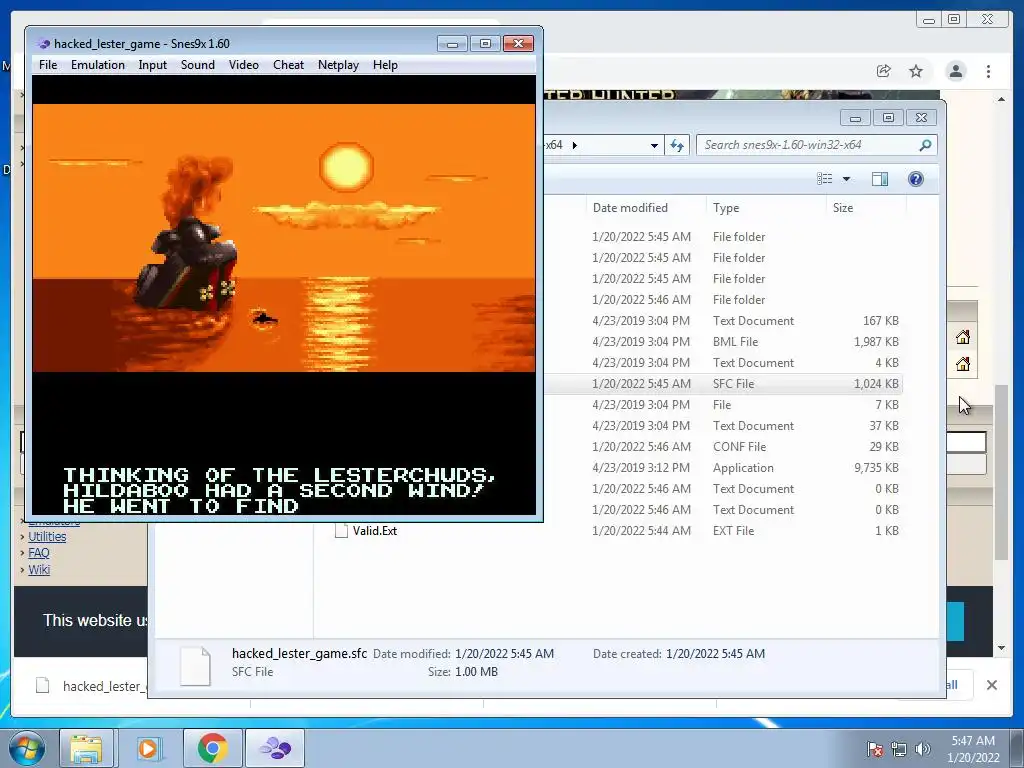Close Chrome's download bar

tap(991, 685)
